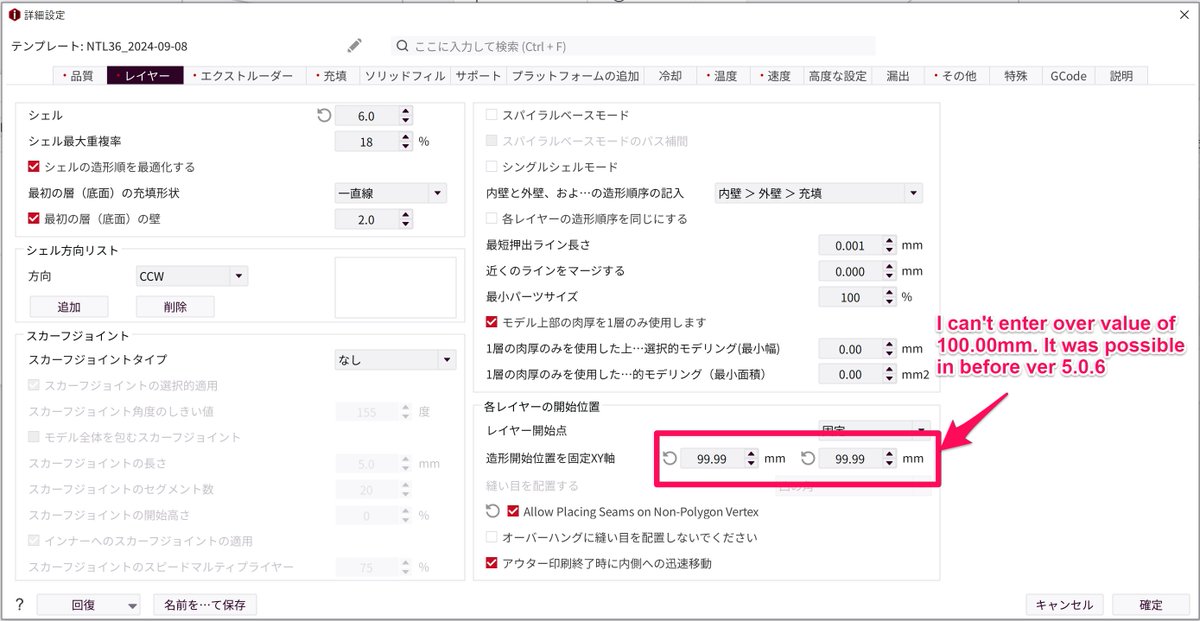Screen dimensions: 1200x621
Task: Click the second 99.99 Y position field
Action: click(850, 458)
